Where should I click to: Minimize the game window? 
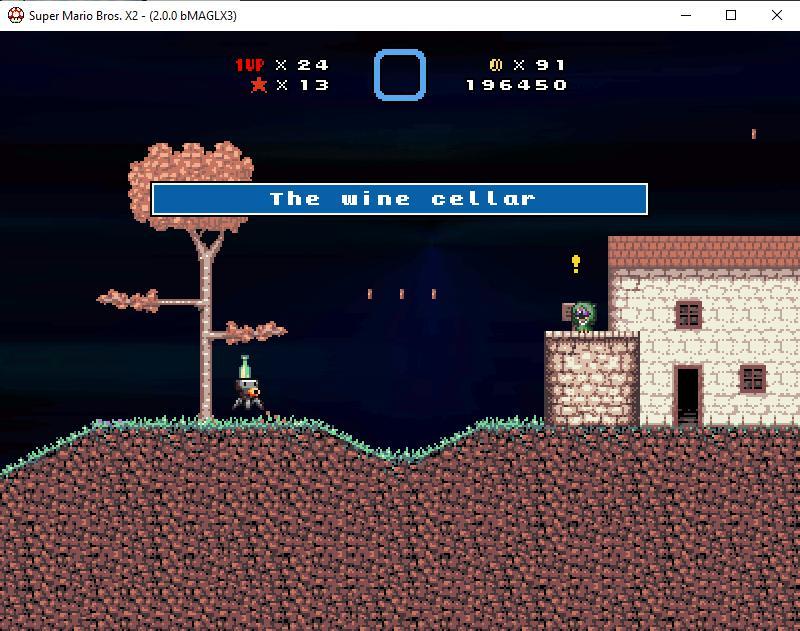pos(685,15)
